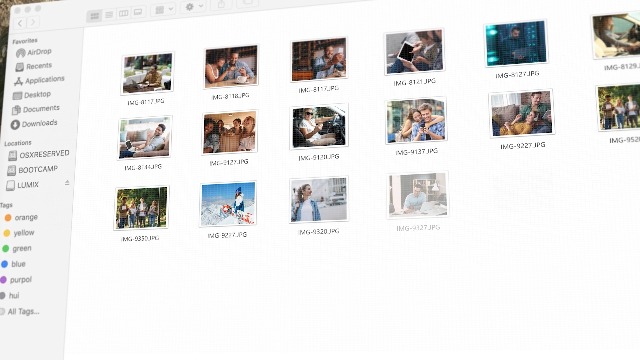This screenshot has height=360, width=640.
Task: Select the skier on snowy mountain photo
Action: point(228,204)
